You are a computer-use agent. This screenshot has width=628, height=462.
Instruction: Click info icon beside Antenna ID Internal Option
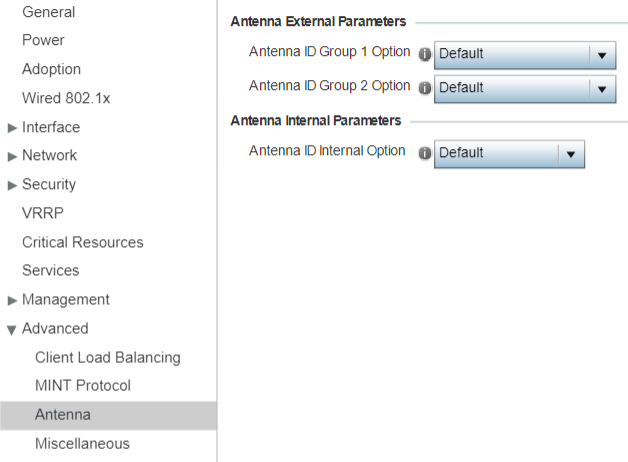[425, 153]
